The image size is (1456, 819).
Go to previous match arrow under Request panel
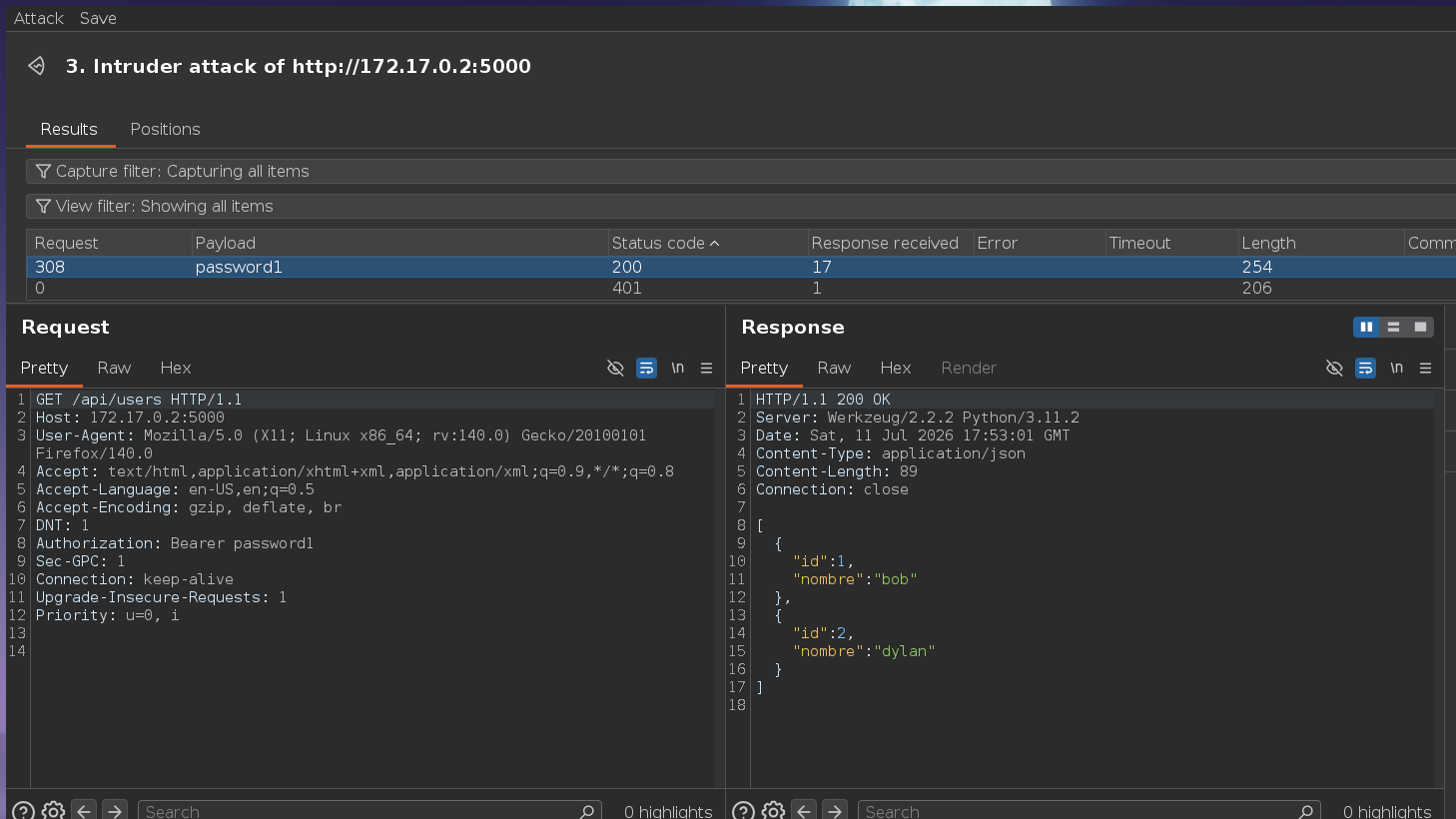[x=84, y=811]
